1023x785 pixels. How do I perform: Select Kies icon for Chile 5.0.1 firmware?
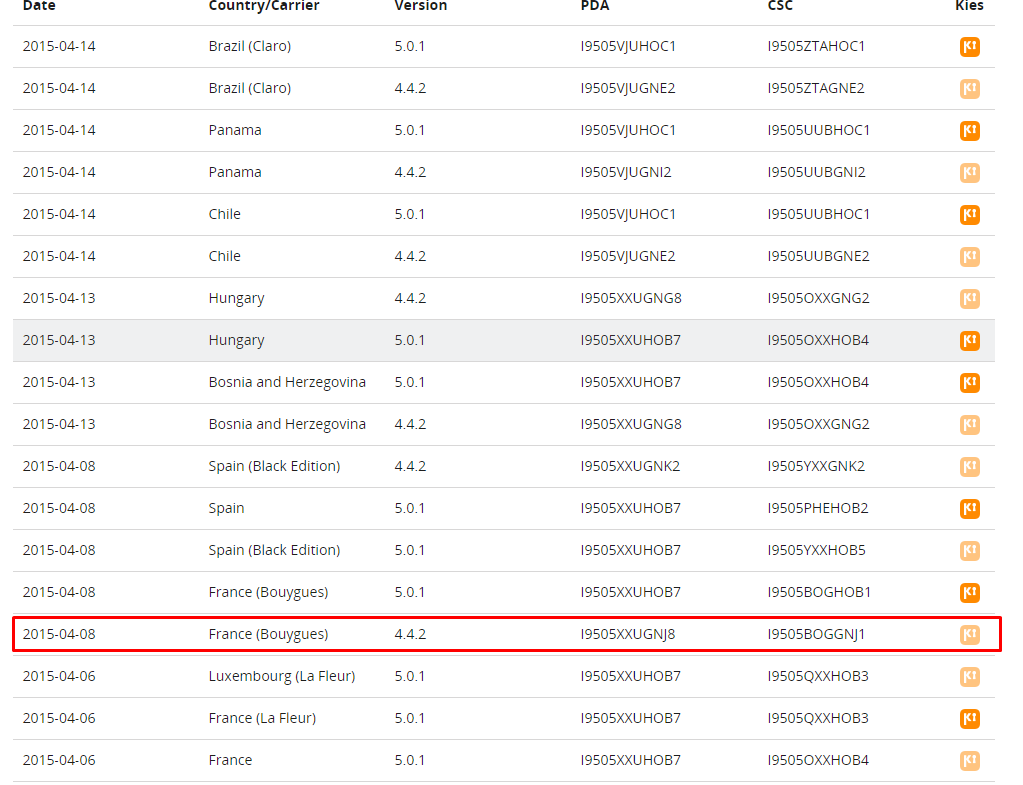point(970,214)
